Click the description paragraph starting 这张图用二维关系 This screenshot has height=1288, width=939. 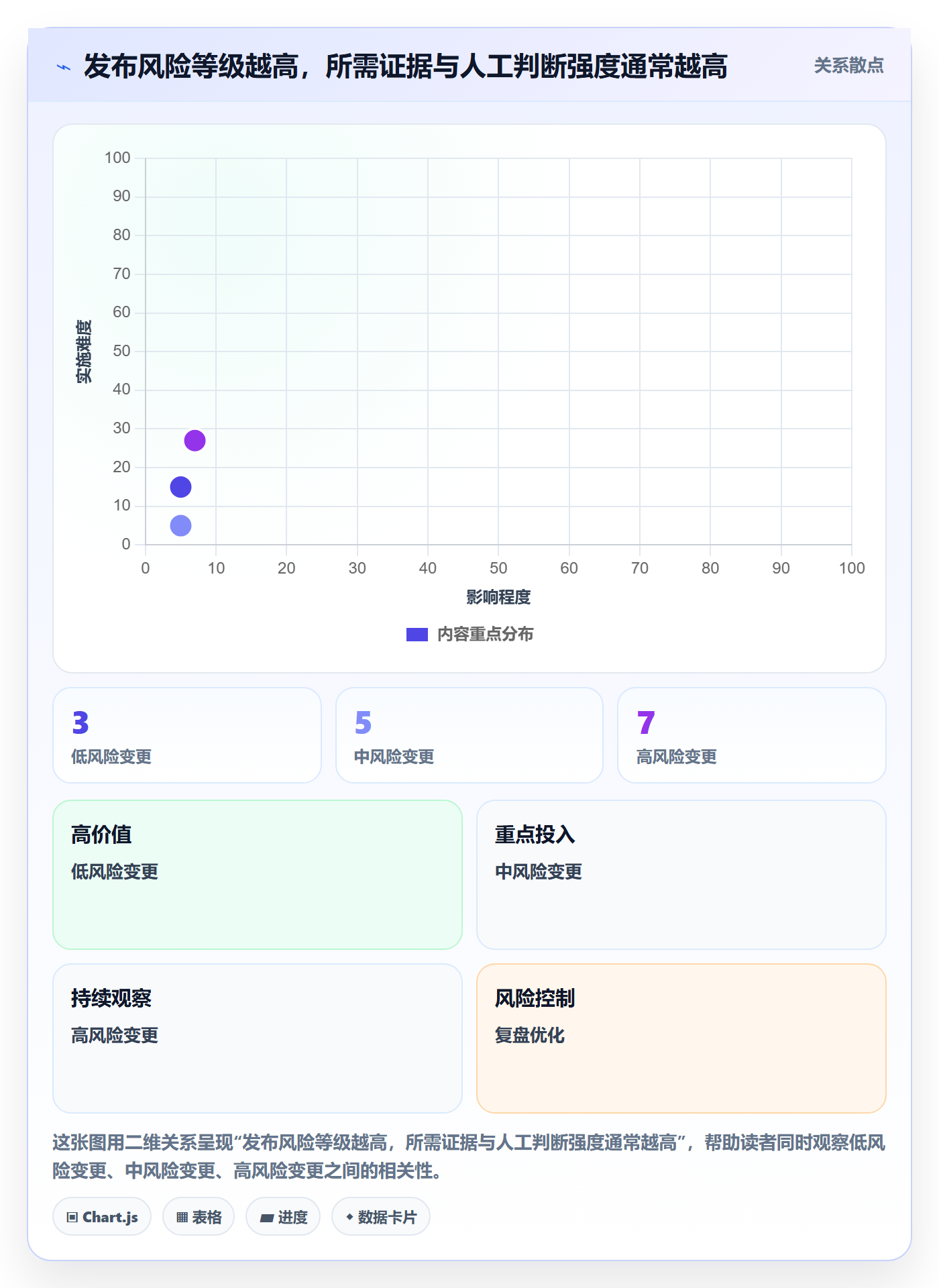pos(469,1157)
